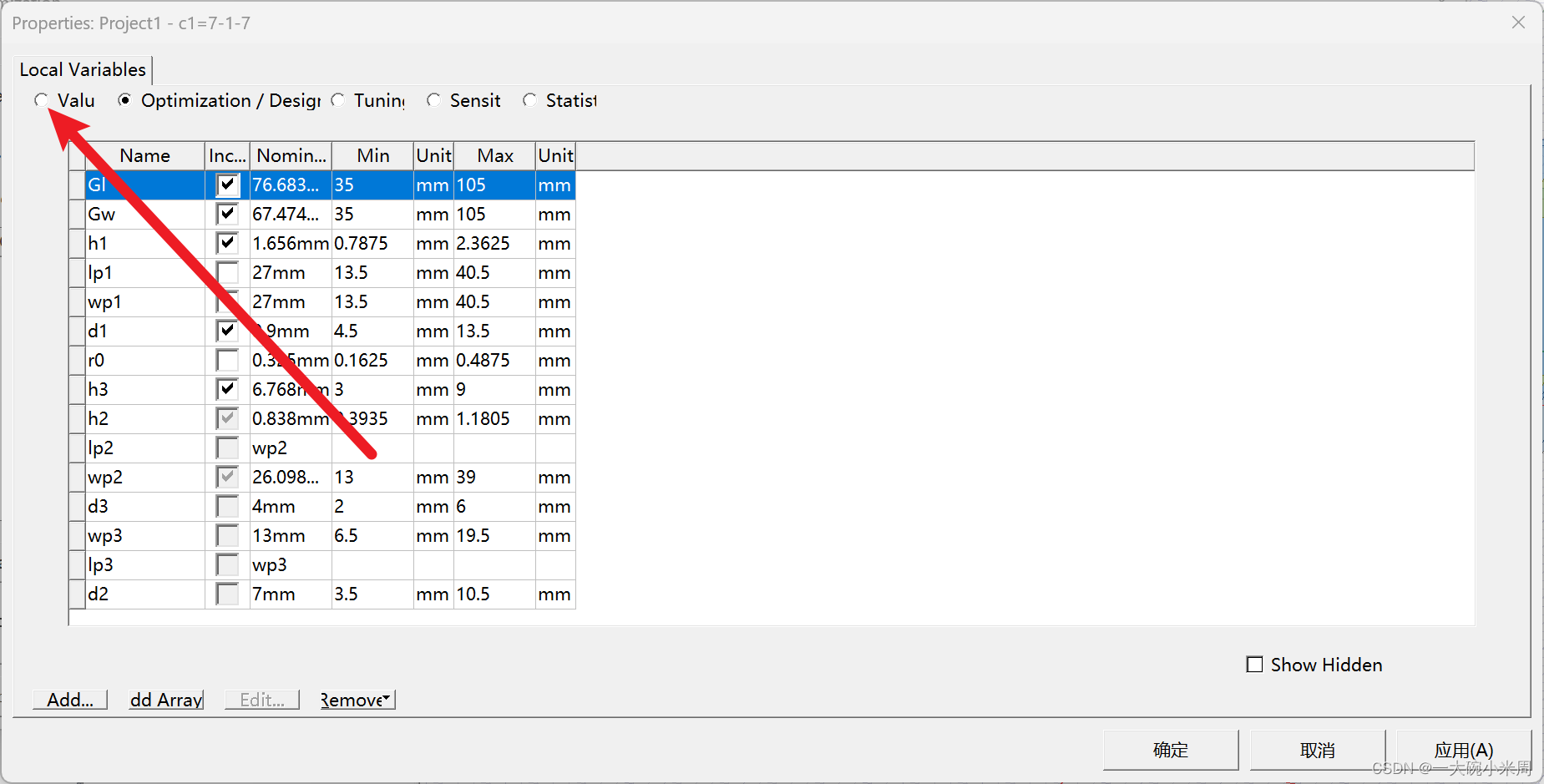Click the Min column header
The image size is (1544, 784).
point(372,155)
